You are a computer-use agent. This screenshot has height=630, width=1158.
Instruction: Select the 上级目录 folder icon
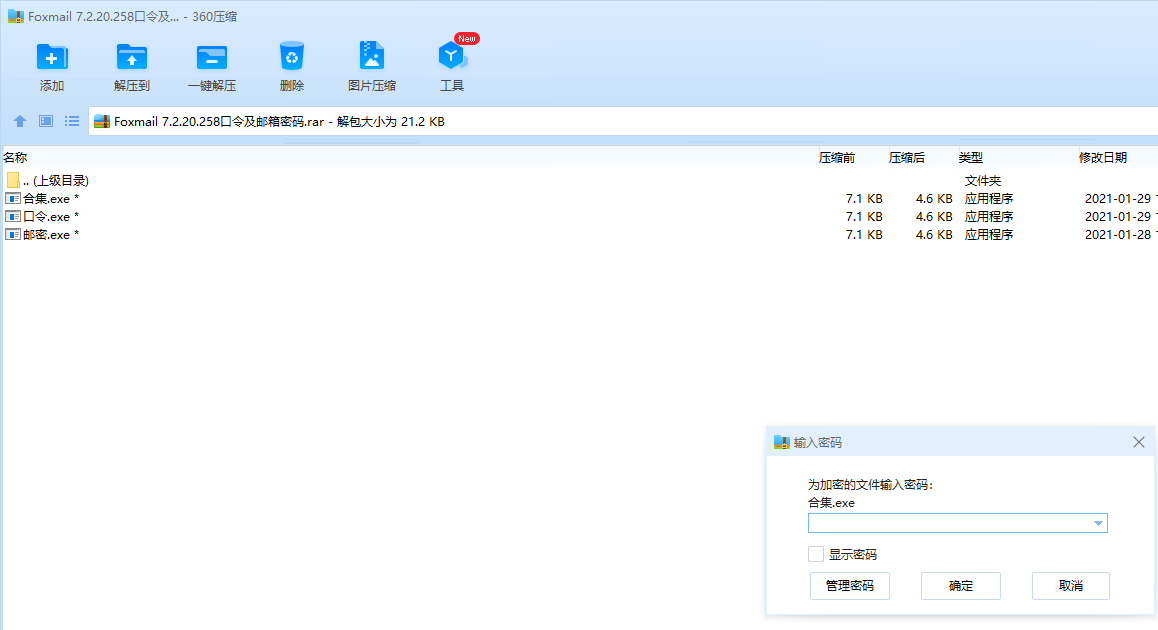13,180
